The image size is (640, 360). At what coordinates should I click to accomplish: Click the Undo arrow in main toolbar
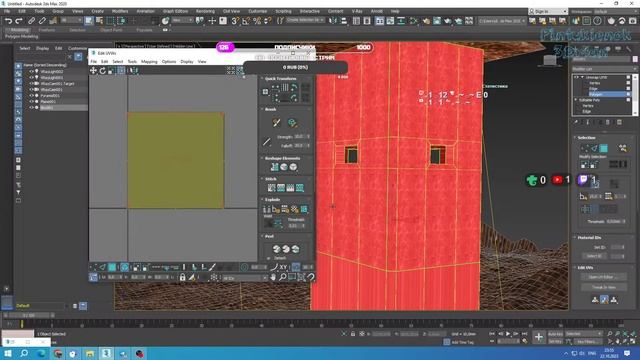[8, 20]
